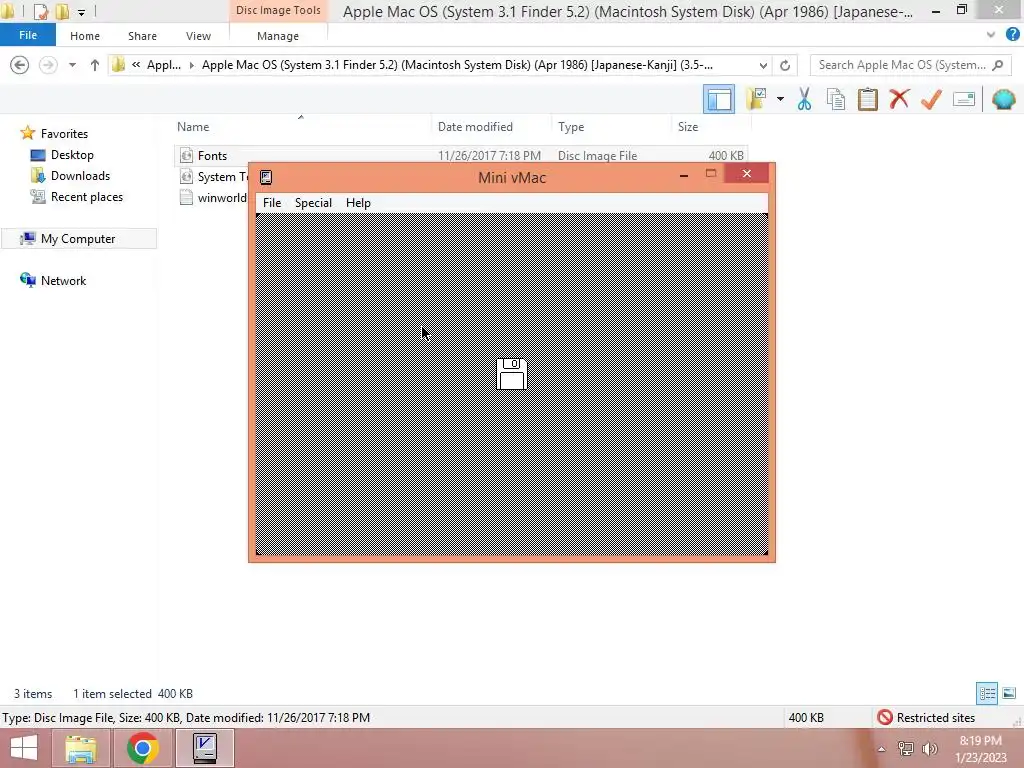Click the search magnifier icon
Image resolution: width=1024 pixels, height=768 pixels.
pos(997,65)
